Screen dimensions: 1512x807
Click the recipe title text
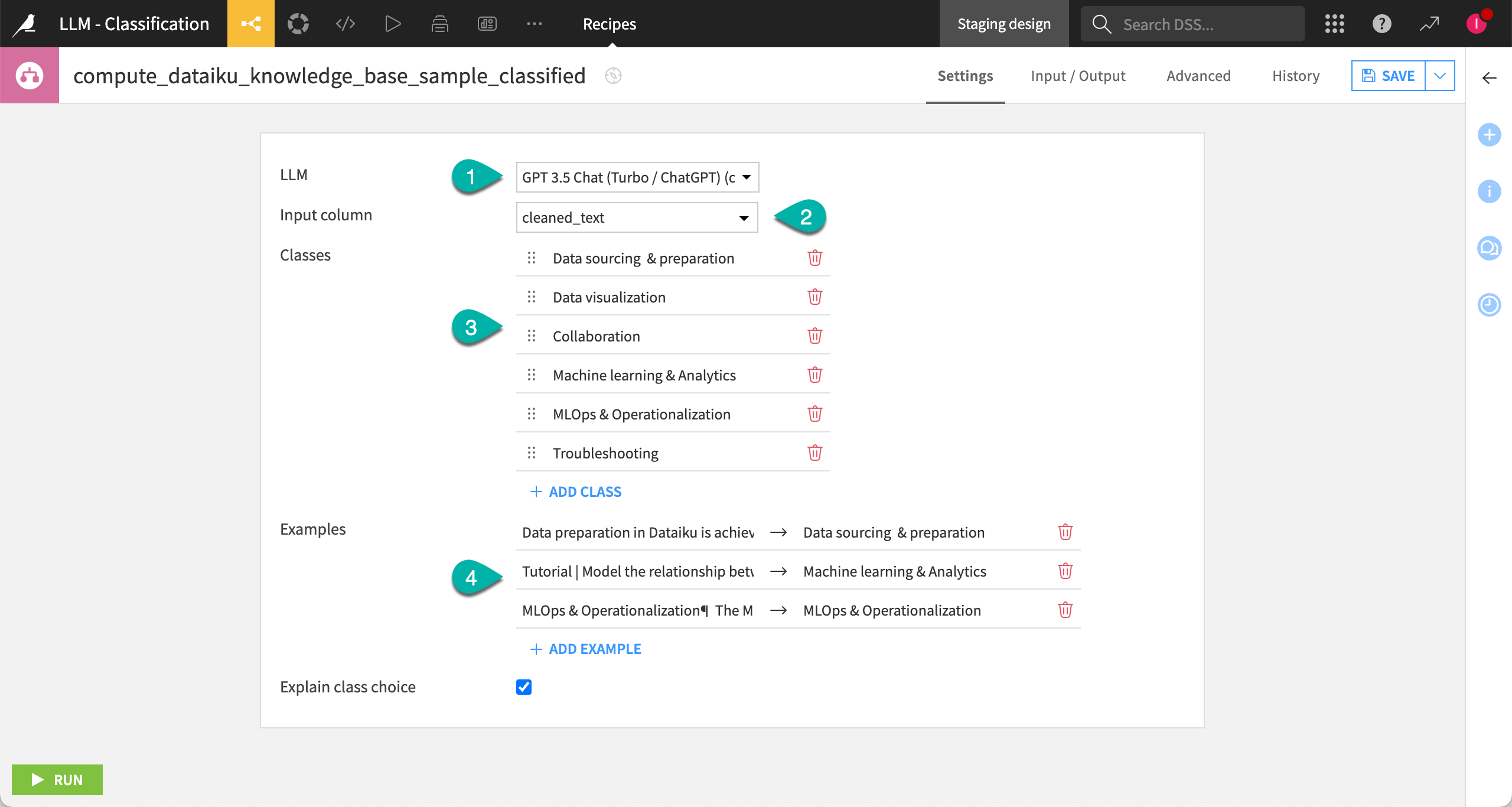point(330,76)
